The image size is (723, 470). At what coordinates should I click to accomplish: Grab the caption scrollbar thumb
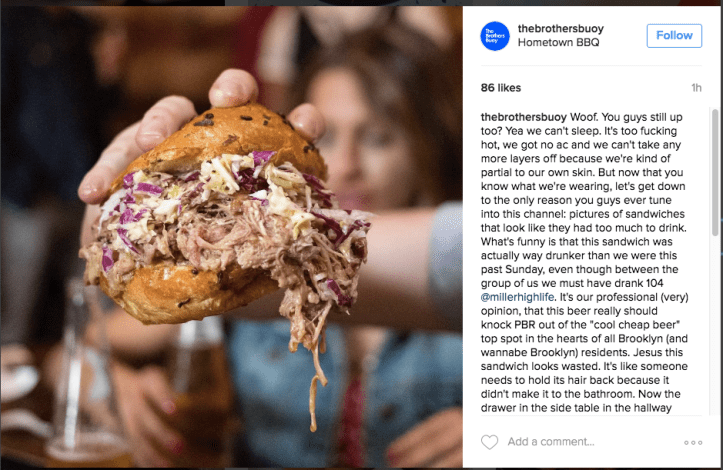point(715,173)
